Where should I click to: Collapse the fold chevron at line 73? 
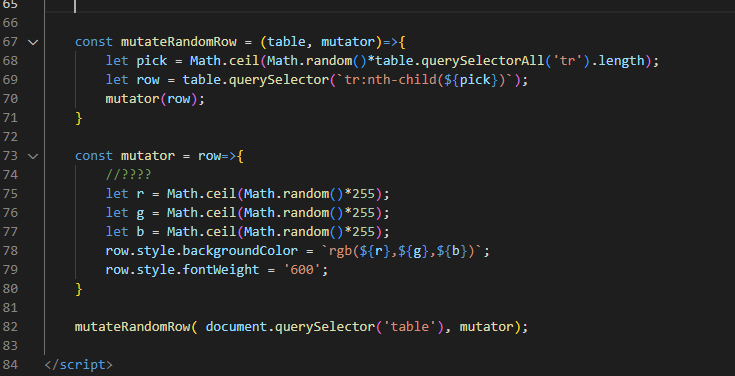33,156
